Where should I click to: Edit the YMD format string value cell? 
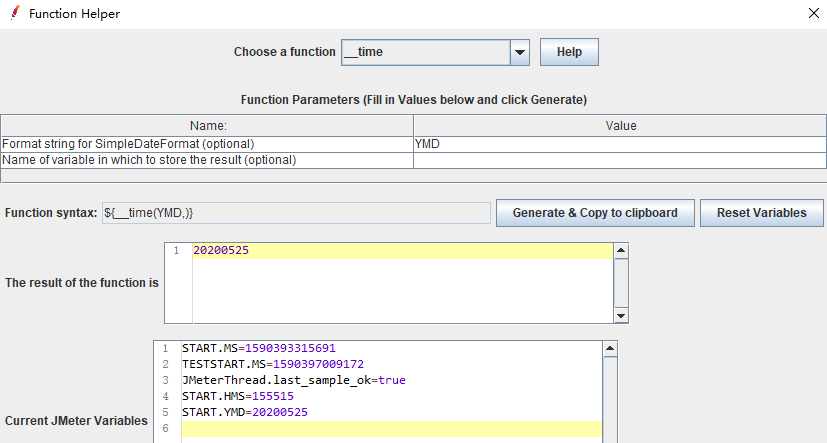click(619, 143)
